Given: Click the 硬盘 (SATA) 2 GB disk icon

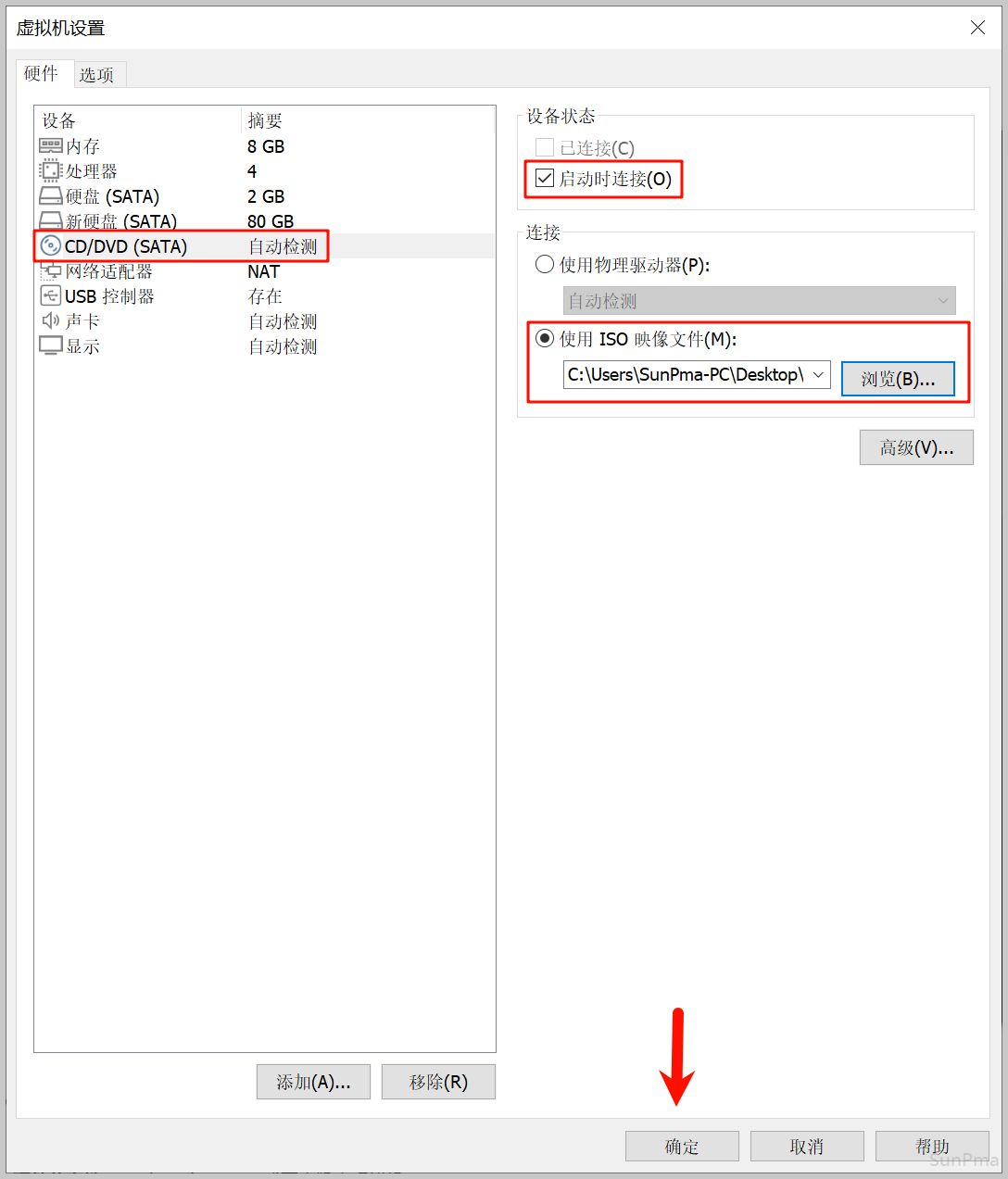Looking at the screenshot, I should tap(51, 196).
